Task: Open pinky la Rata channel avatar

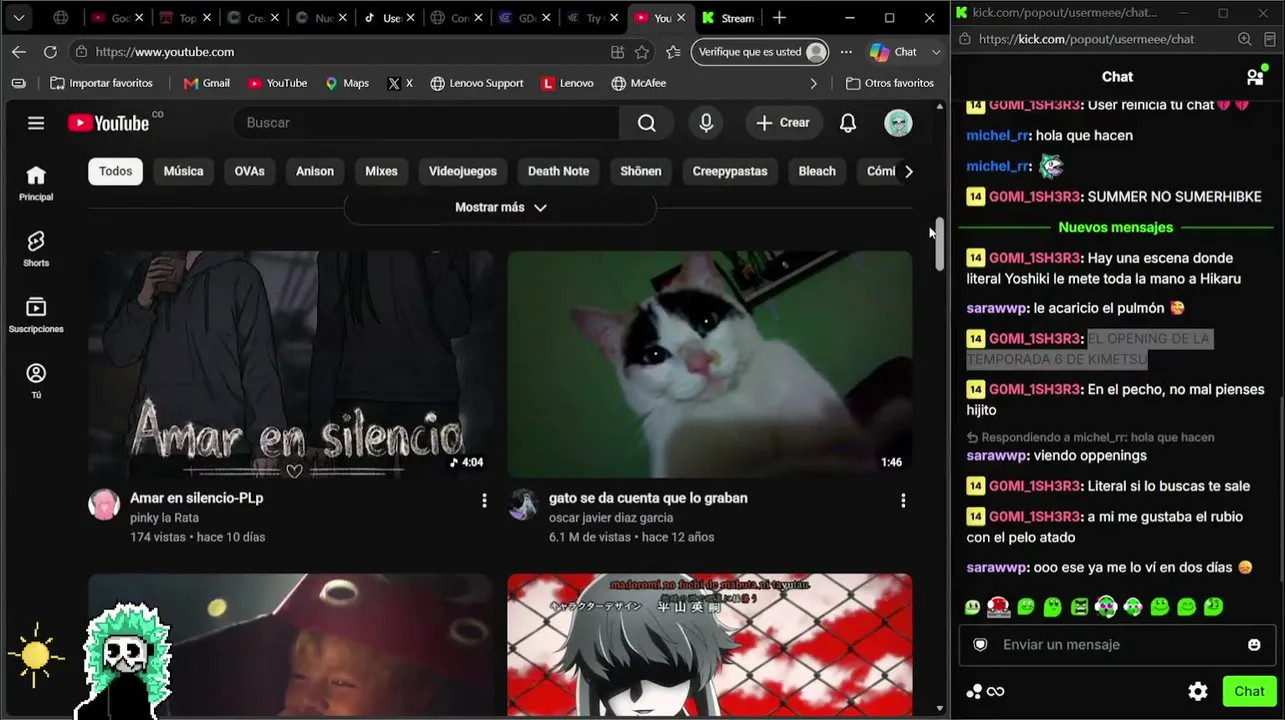Action: pyautogui.click(x=104, y=504)
